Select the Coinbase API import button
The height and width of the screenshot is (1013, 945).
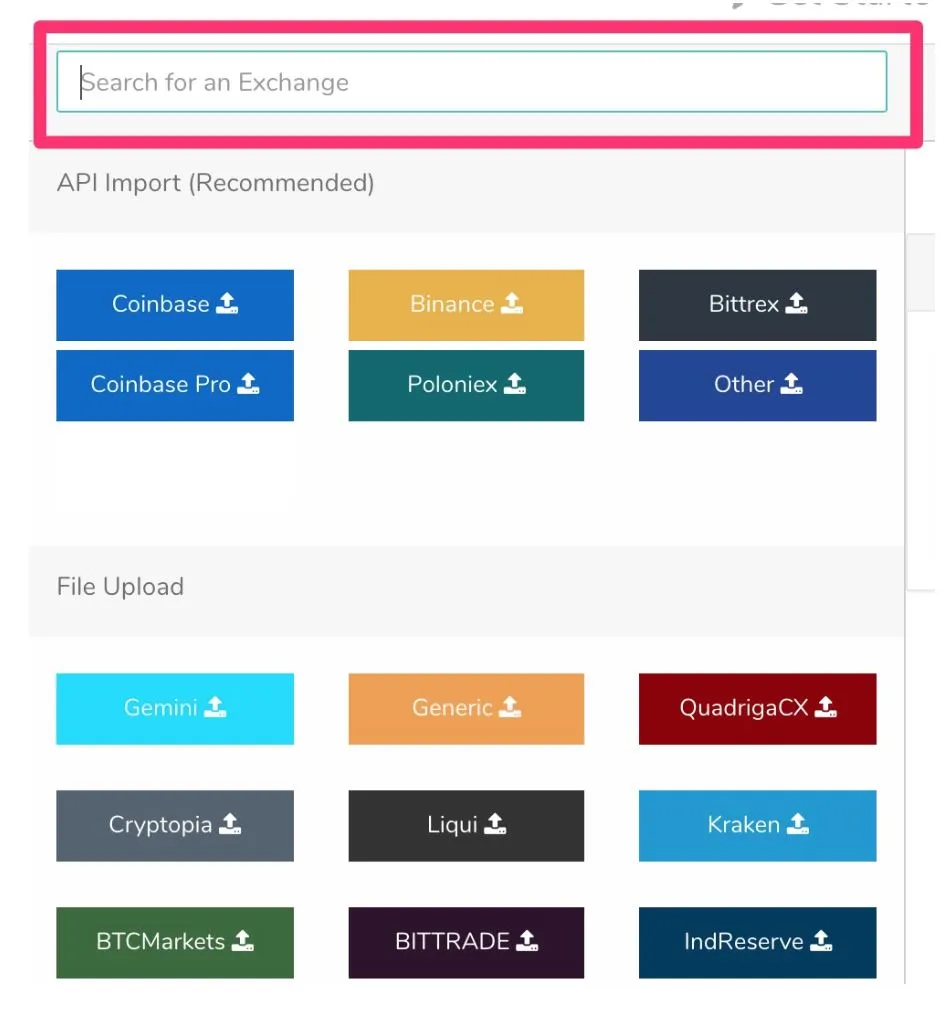[x=175, y=304]
